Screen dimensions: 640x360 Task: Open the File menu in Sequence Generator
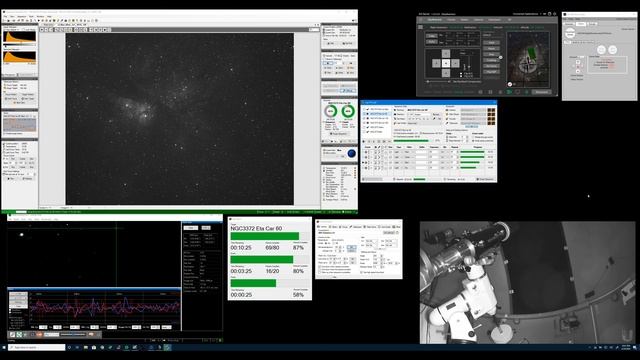point(5,17)
